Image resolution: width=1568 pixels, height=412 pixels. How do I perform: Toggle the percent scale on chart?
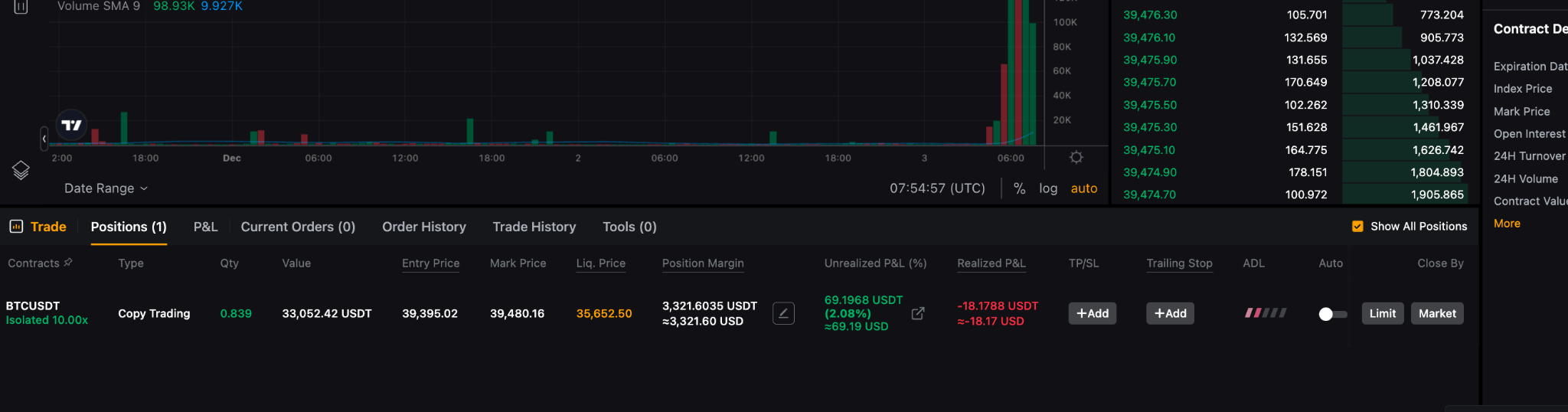[x=1020, y=188]
